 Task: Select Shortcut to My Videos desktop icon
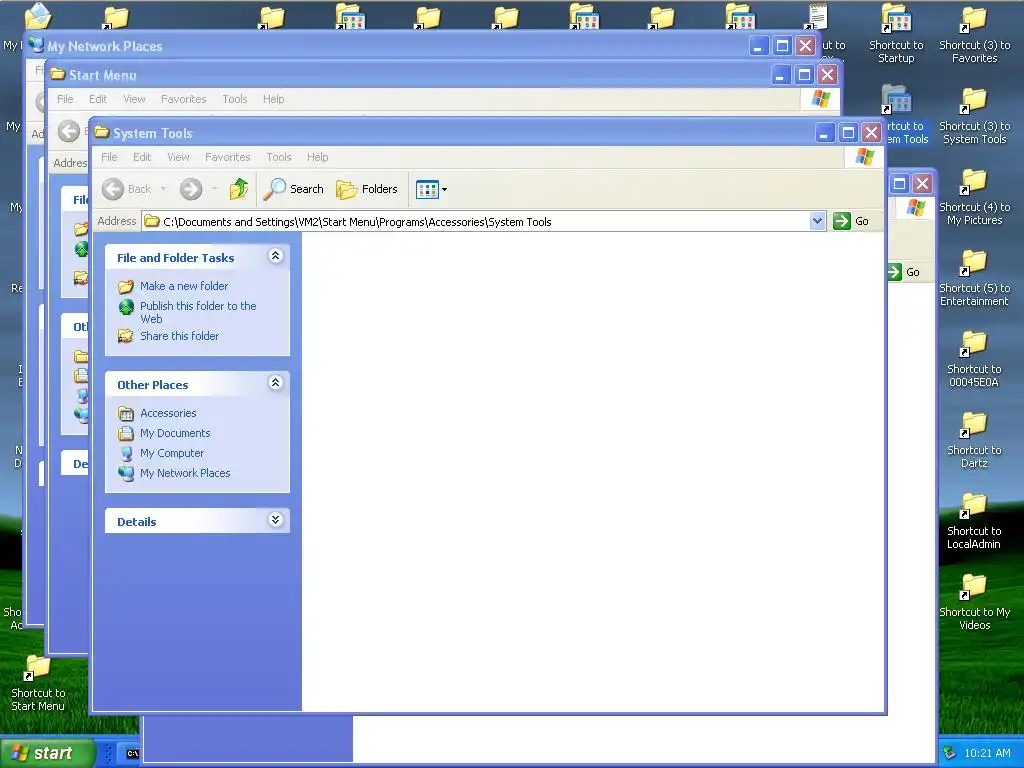[x=974, y=602]
